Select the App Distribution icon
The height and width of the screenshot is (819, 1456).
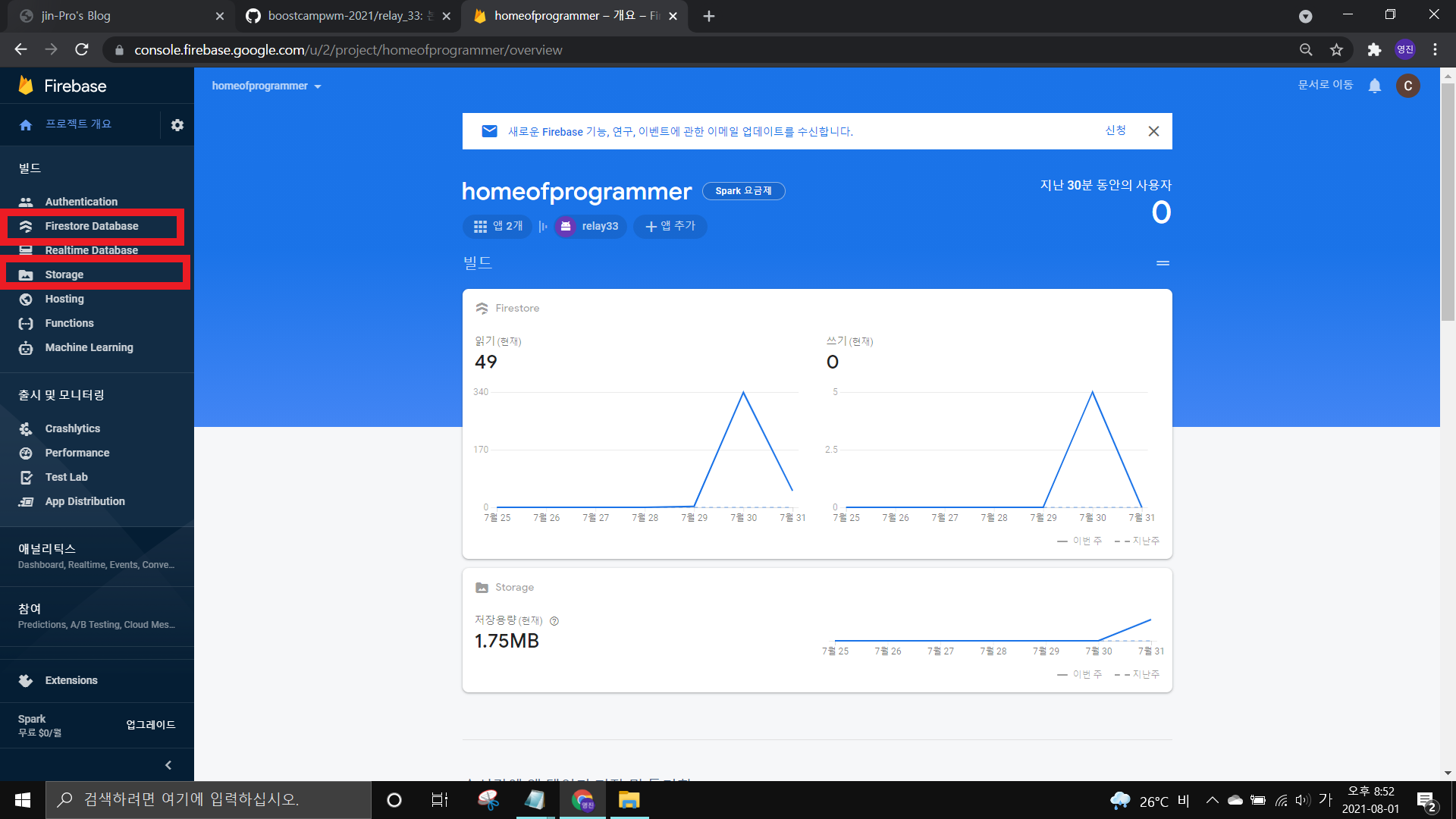[x=26, y=501]
